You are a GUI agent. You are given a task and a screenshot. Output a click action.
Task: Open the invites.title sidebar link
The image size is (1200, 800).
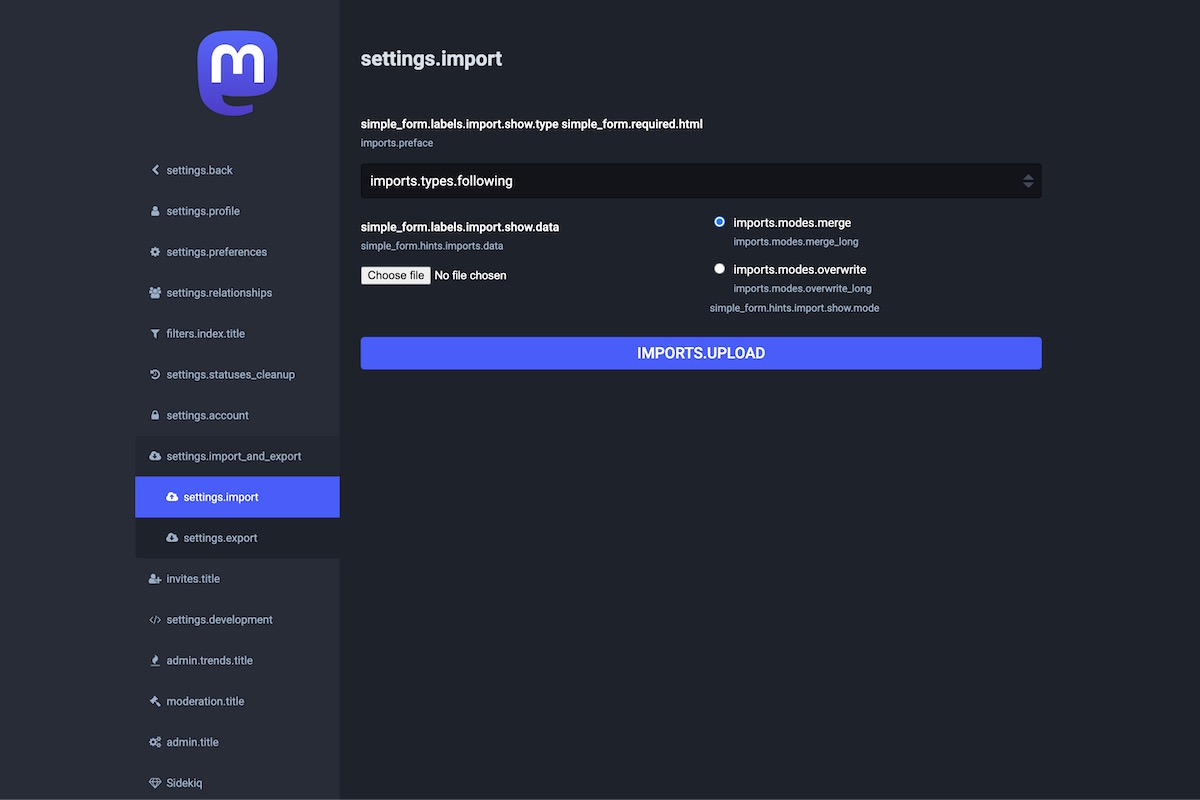pyautogui.click(x=192, y=579)
